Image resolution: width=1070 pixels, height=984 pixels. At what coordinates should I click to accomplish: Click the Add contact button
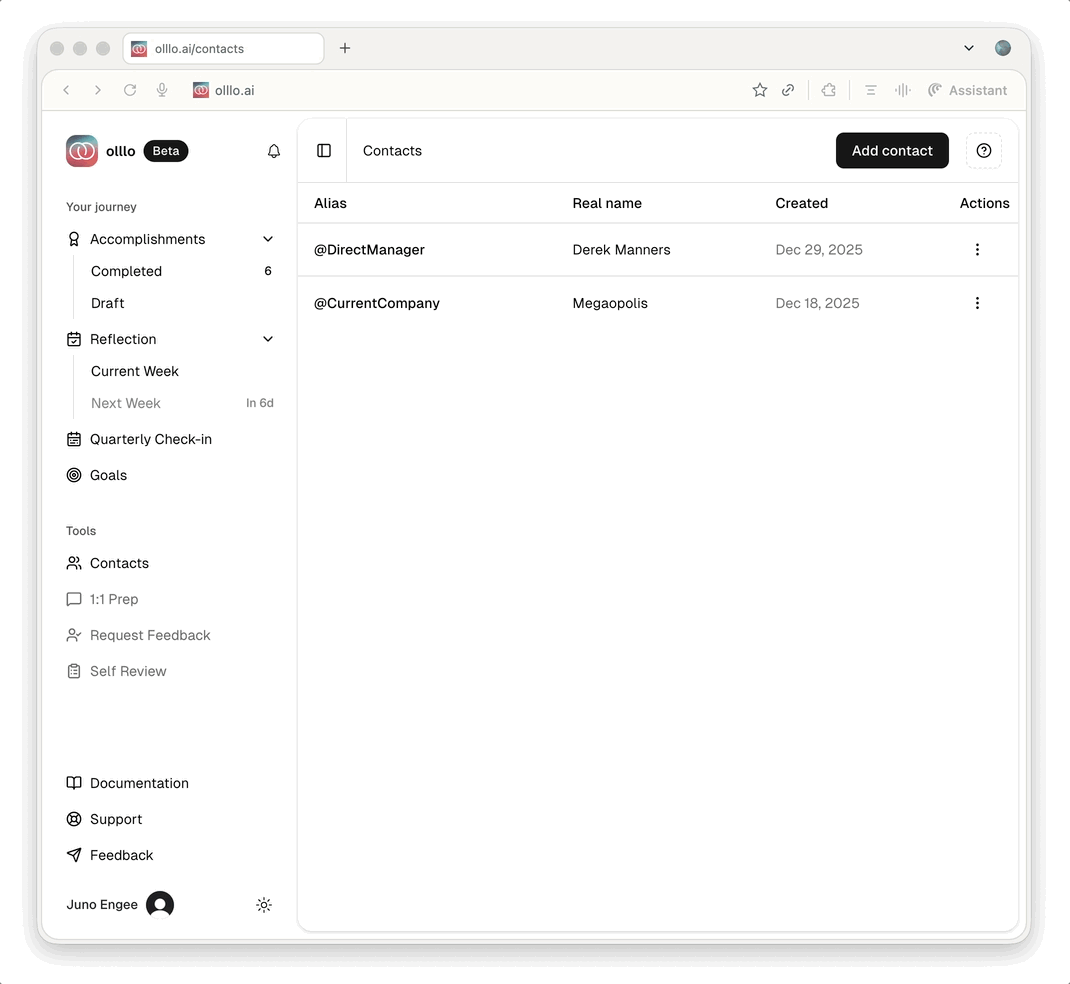click(892, 151)
